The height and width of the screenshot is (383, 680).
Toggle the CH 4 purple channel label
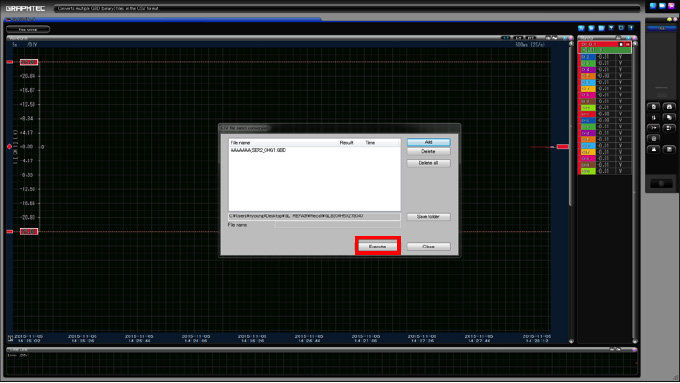588,69
